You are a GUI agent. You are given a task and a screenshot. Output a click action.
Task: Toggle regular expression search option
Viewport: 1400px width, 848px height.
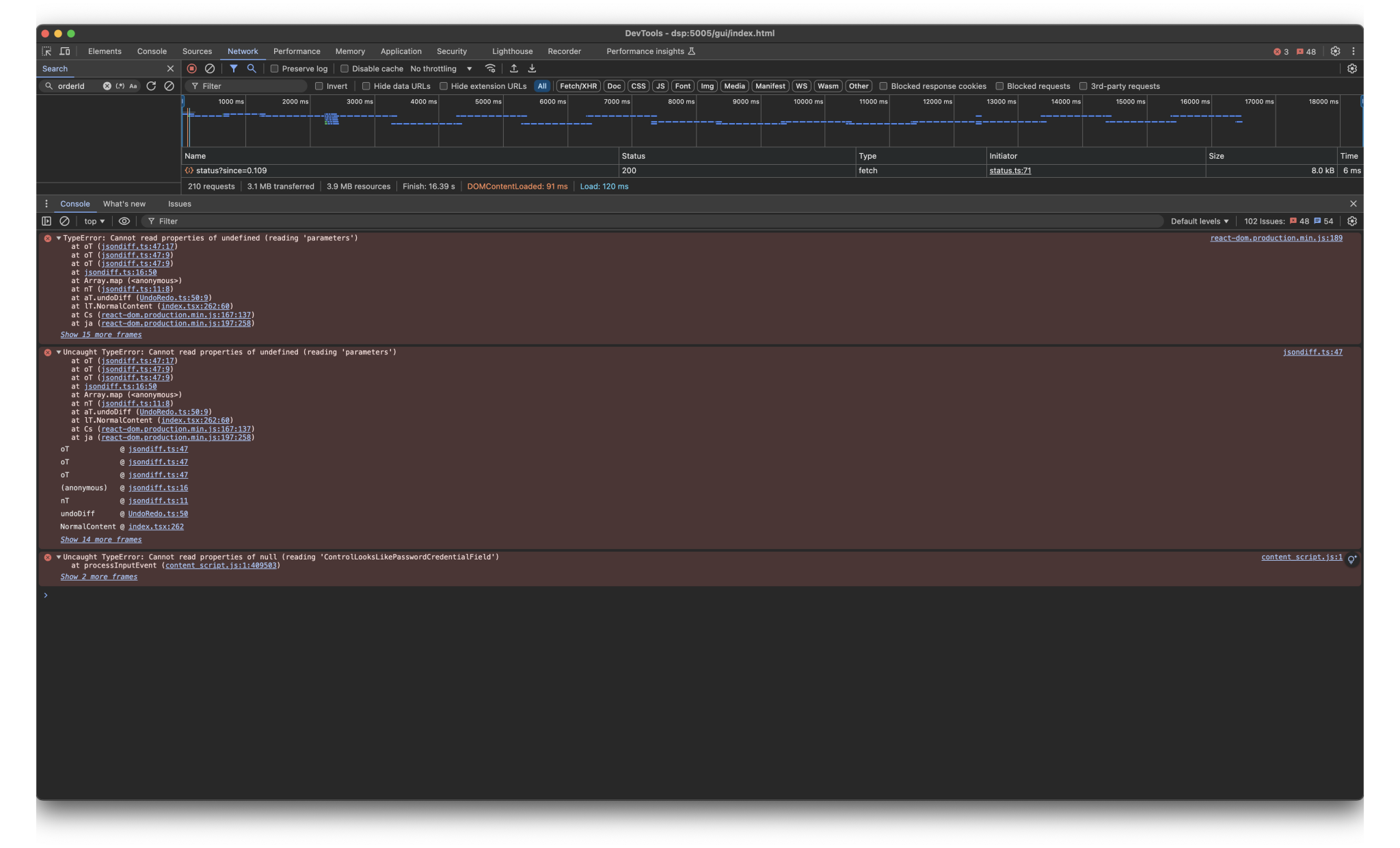click(x=120, y=86)
